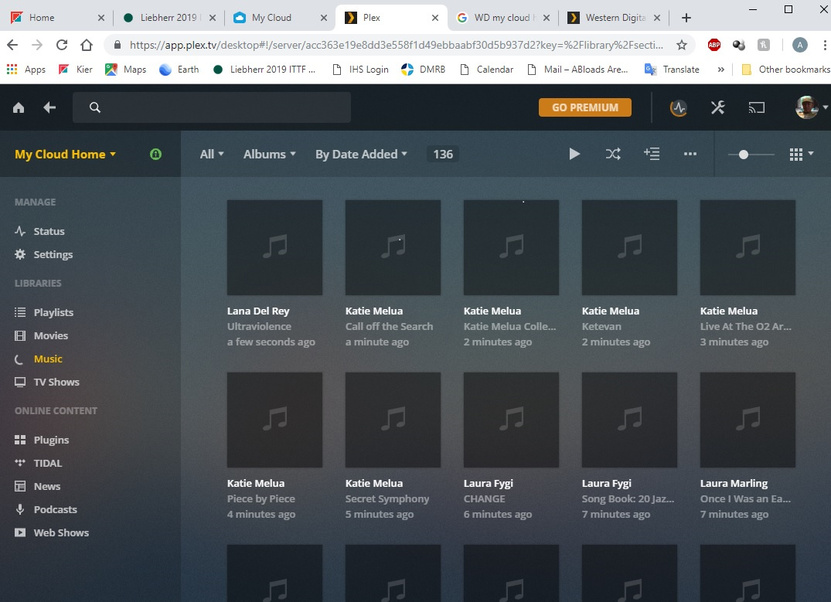Open the Other bookmarks folder
The image size is (831, 602).
tap(785, 69)
